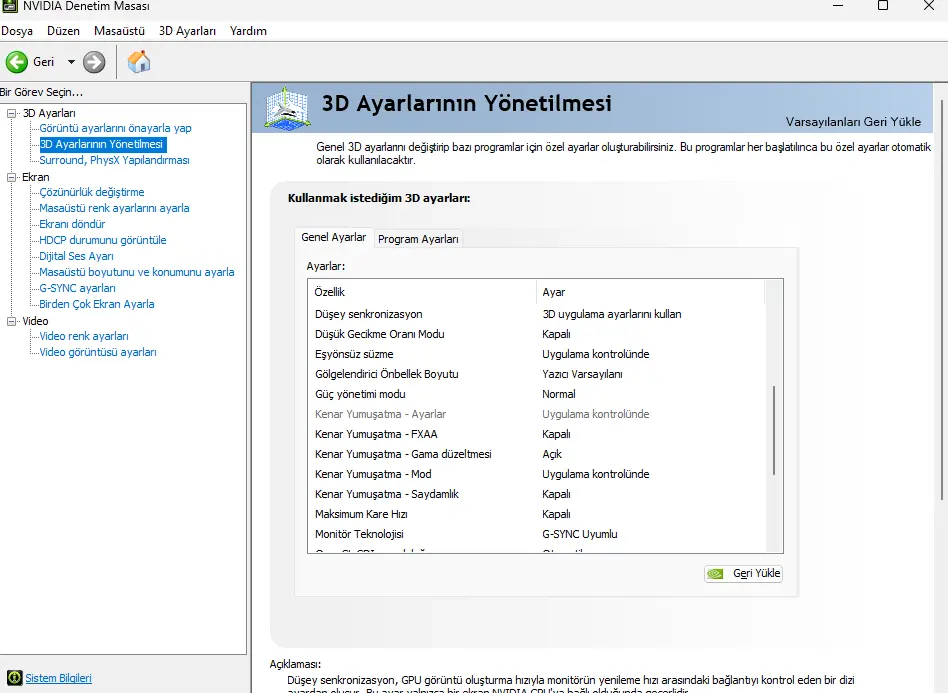Screen dimensions: 948x693
Task: Open Video görüntüsü ayarları
Action: (x=98, y=352)
